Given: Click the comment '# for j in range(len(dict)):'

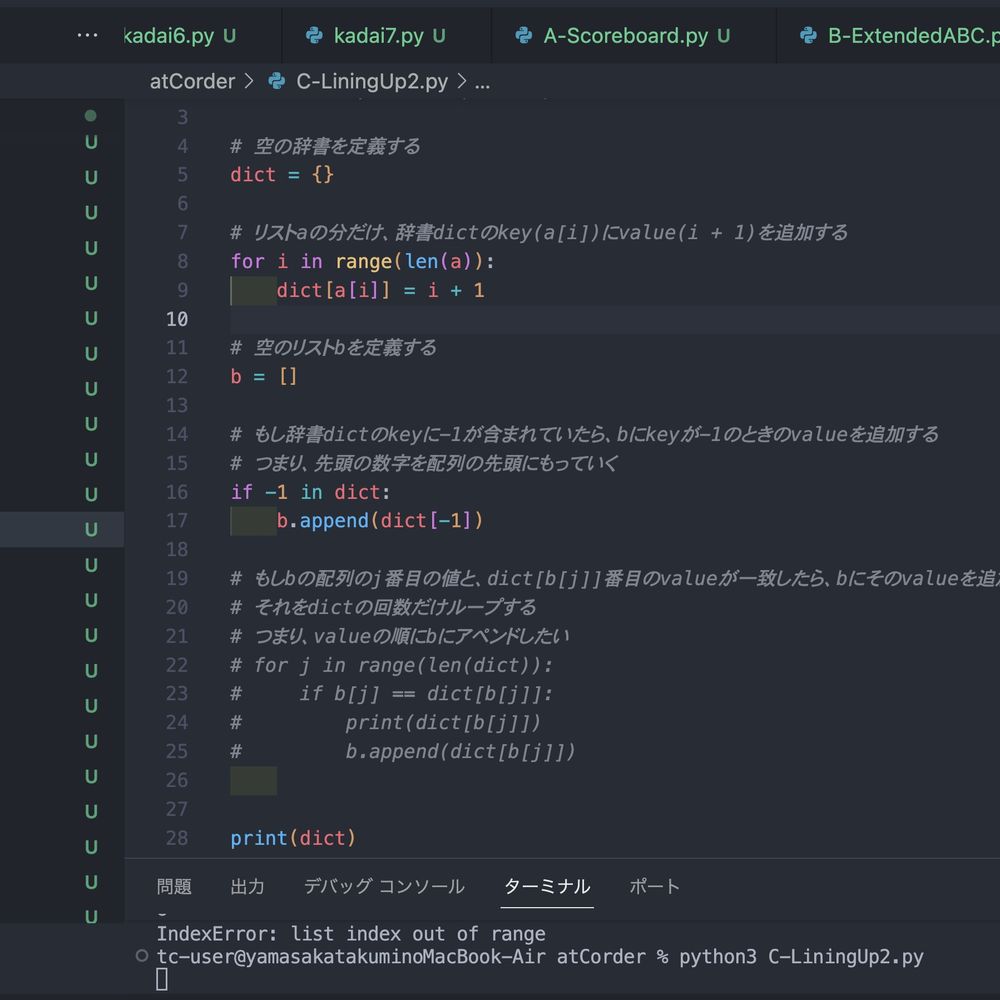Looking at the screenshot, I should [x=392, y=665].
